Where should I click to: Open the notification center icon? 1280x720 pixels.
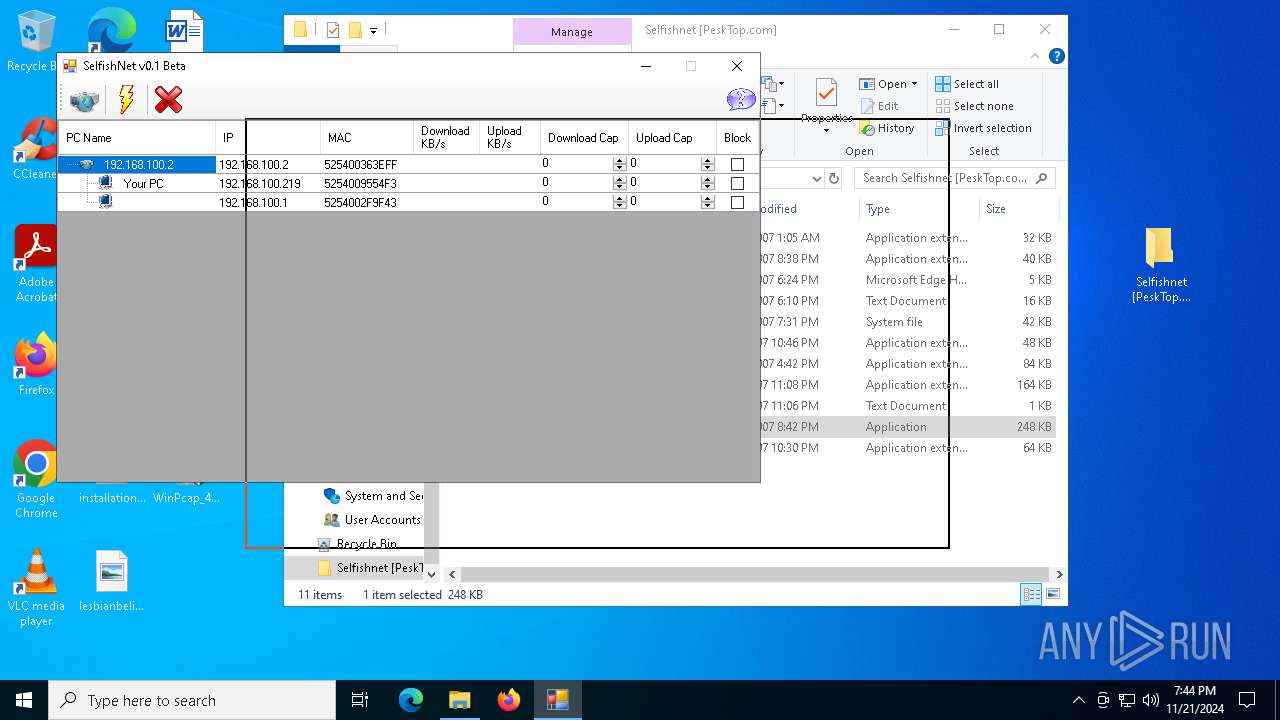click(x=1247, y=700)
